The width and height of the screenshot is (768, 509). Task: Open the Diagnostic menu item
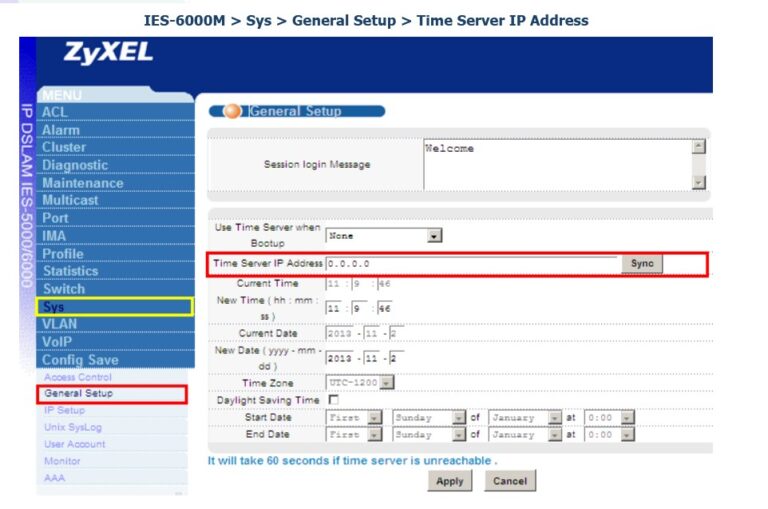click(116, 165)
